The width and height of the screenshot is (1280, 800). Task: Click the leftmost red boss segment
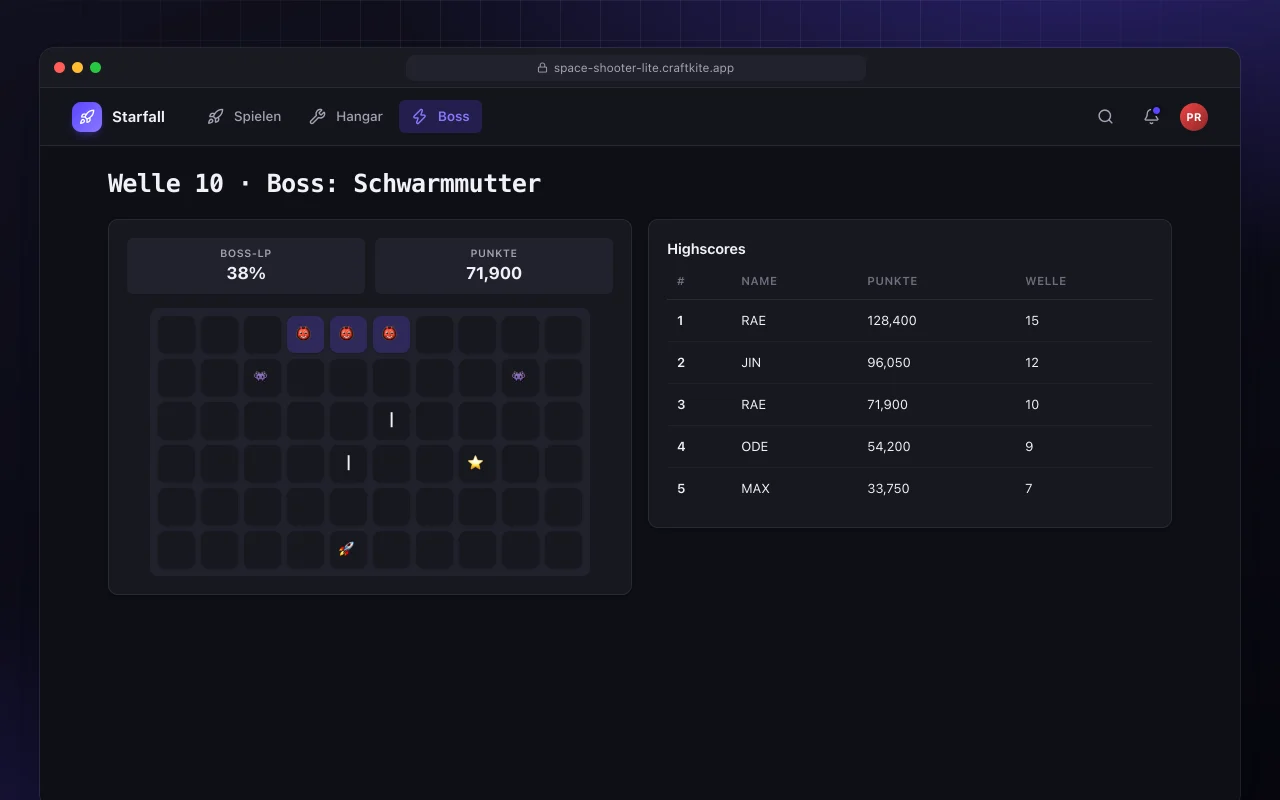pos(304,334)
